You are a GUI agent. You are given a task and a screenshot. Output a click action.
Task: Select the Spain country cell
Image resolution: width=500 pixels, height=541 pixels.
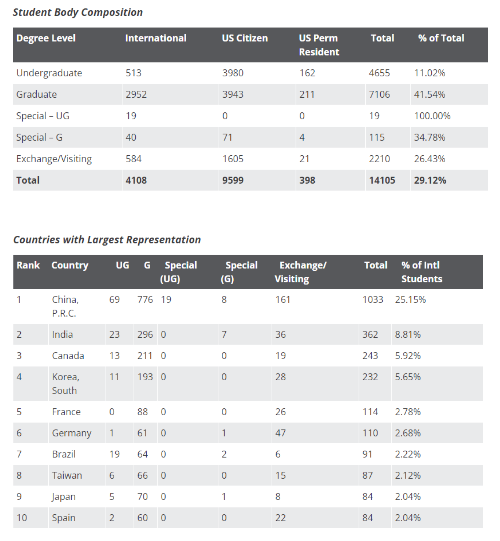[x=63, y=518]
